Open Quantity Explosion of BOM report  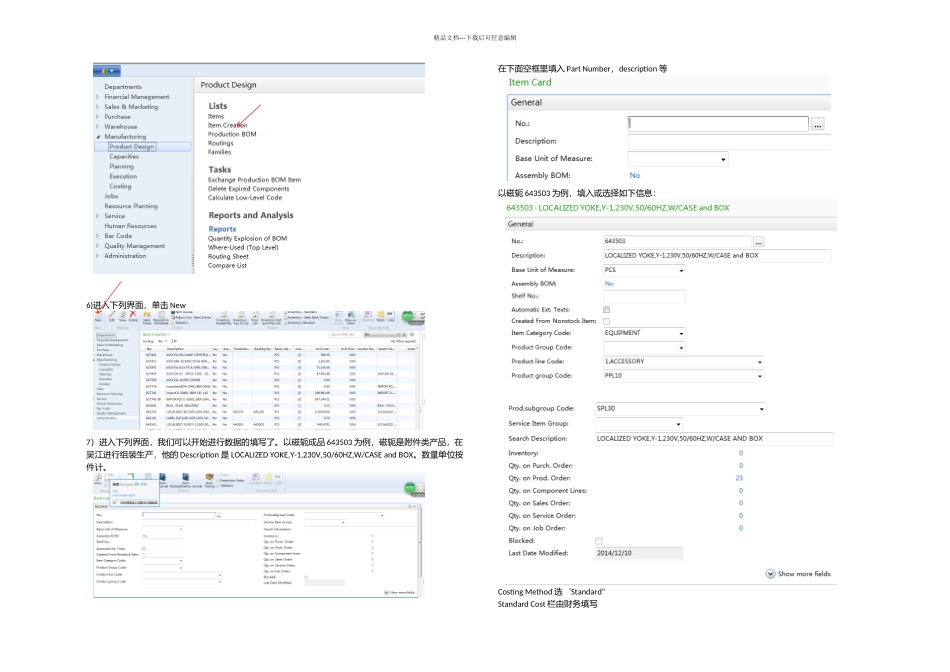point(247,239)
